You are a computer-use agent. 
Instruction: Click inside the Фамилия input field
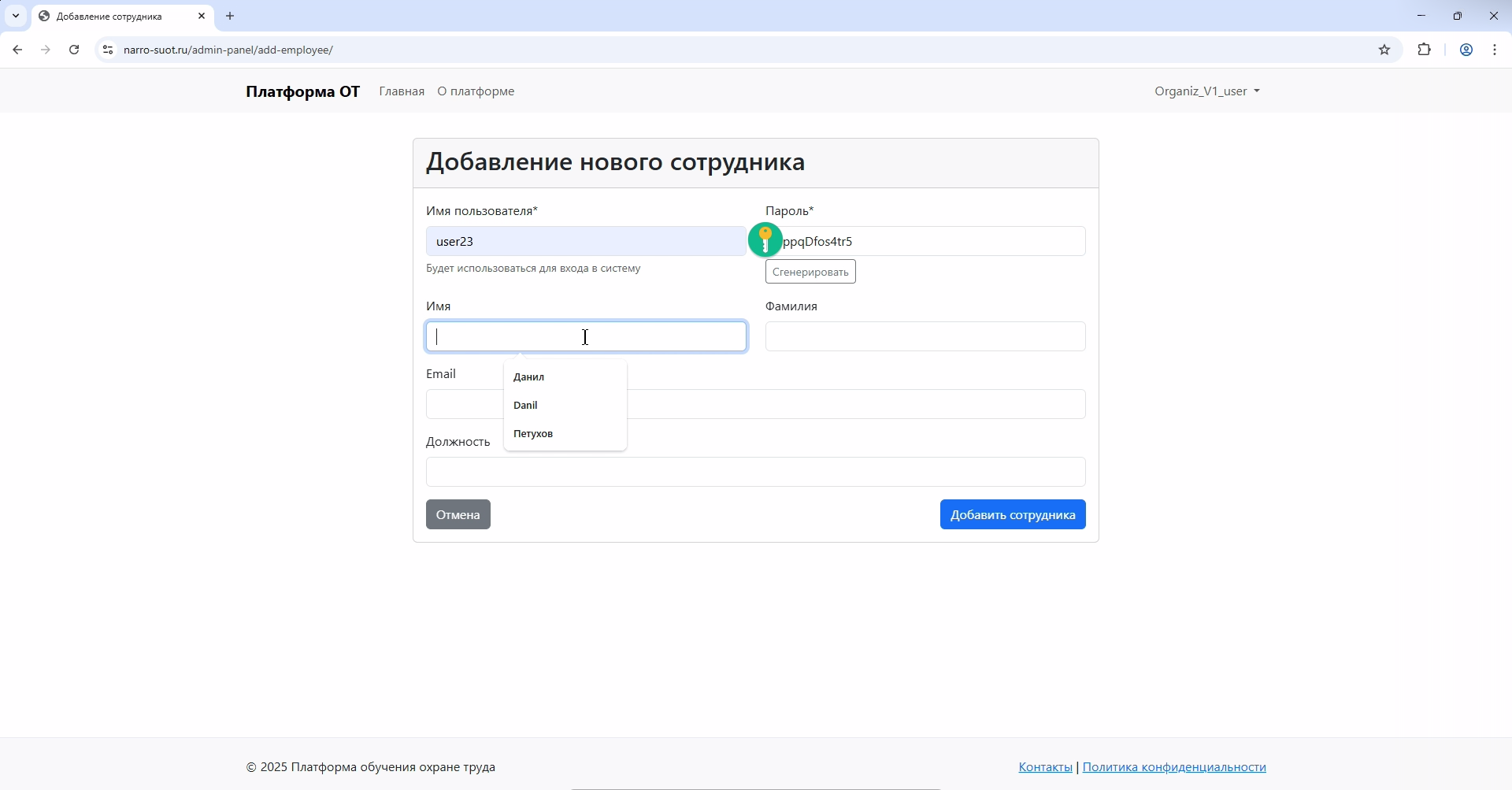(x=925, y=336)
